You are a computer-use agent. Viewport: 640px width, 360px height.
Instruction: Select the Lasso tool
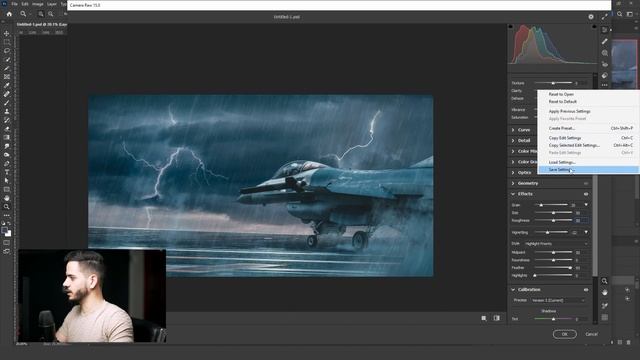coord(7,51)
